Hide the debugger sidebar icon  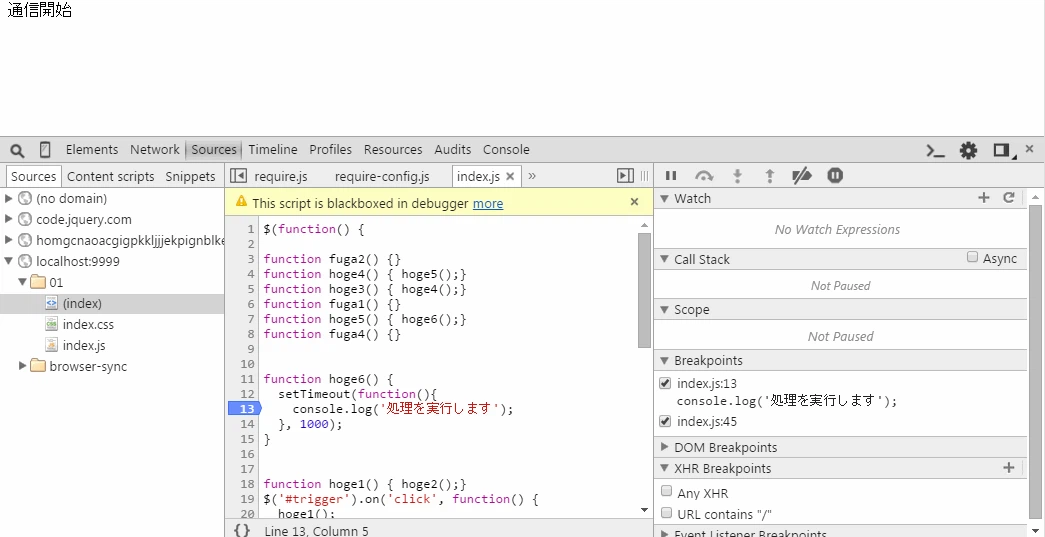tap(625, 176)
